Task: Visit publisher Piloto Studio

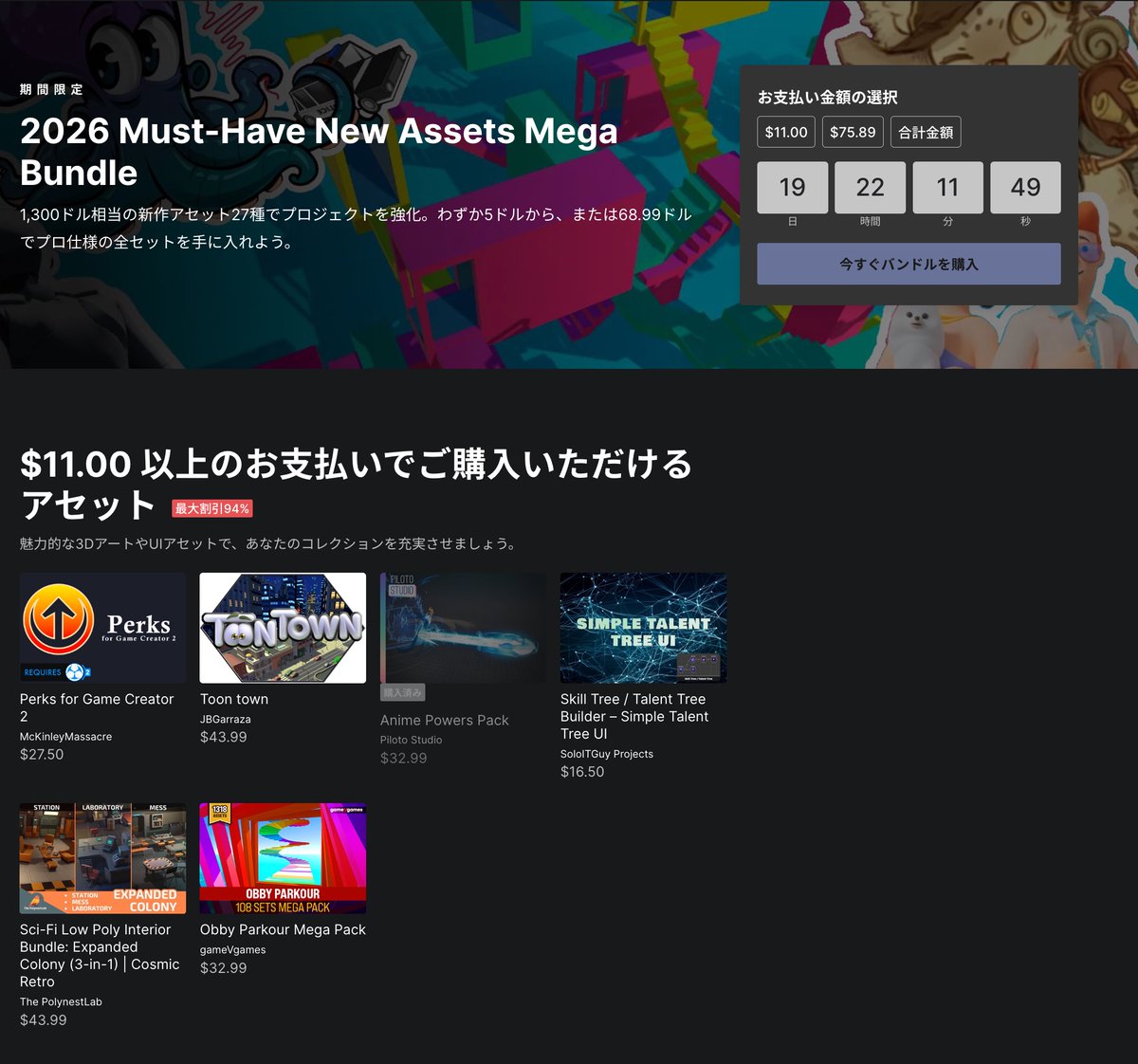Action: 411,740
